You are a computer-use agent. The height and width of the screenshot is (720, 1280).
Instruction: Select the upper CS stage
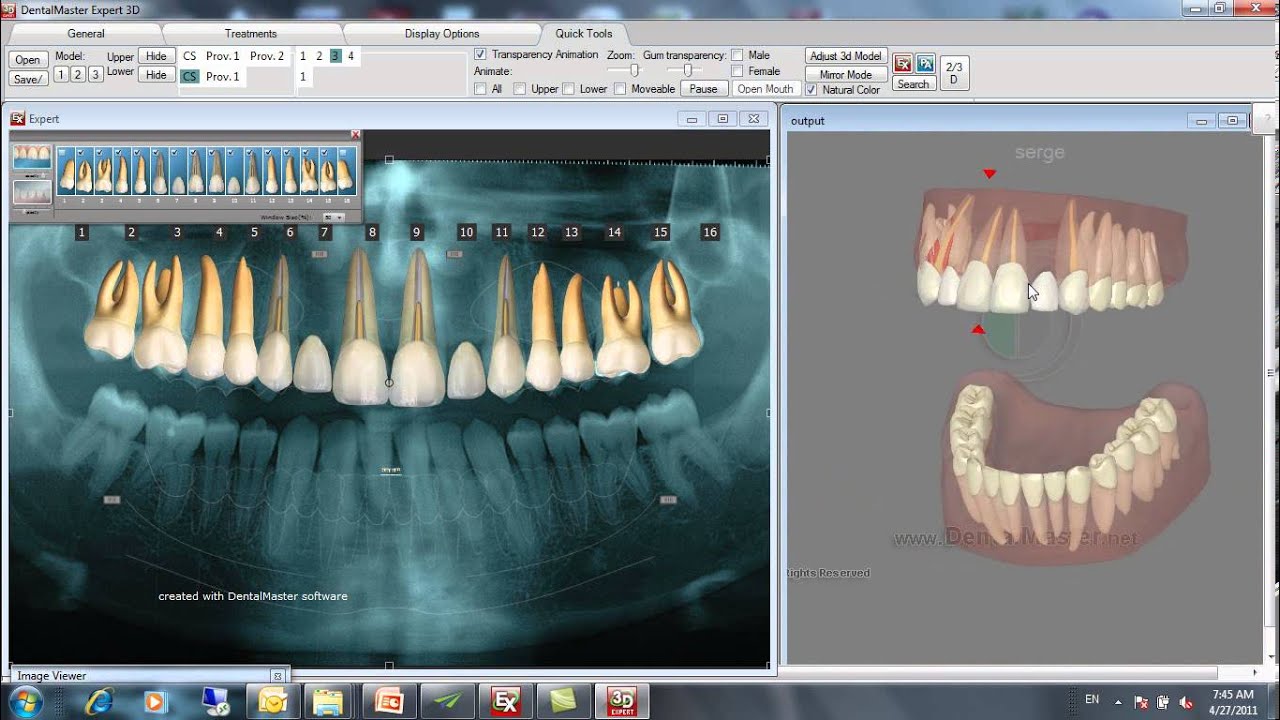tap(190, 56)
